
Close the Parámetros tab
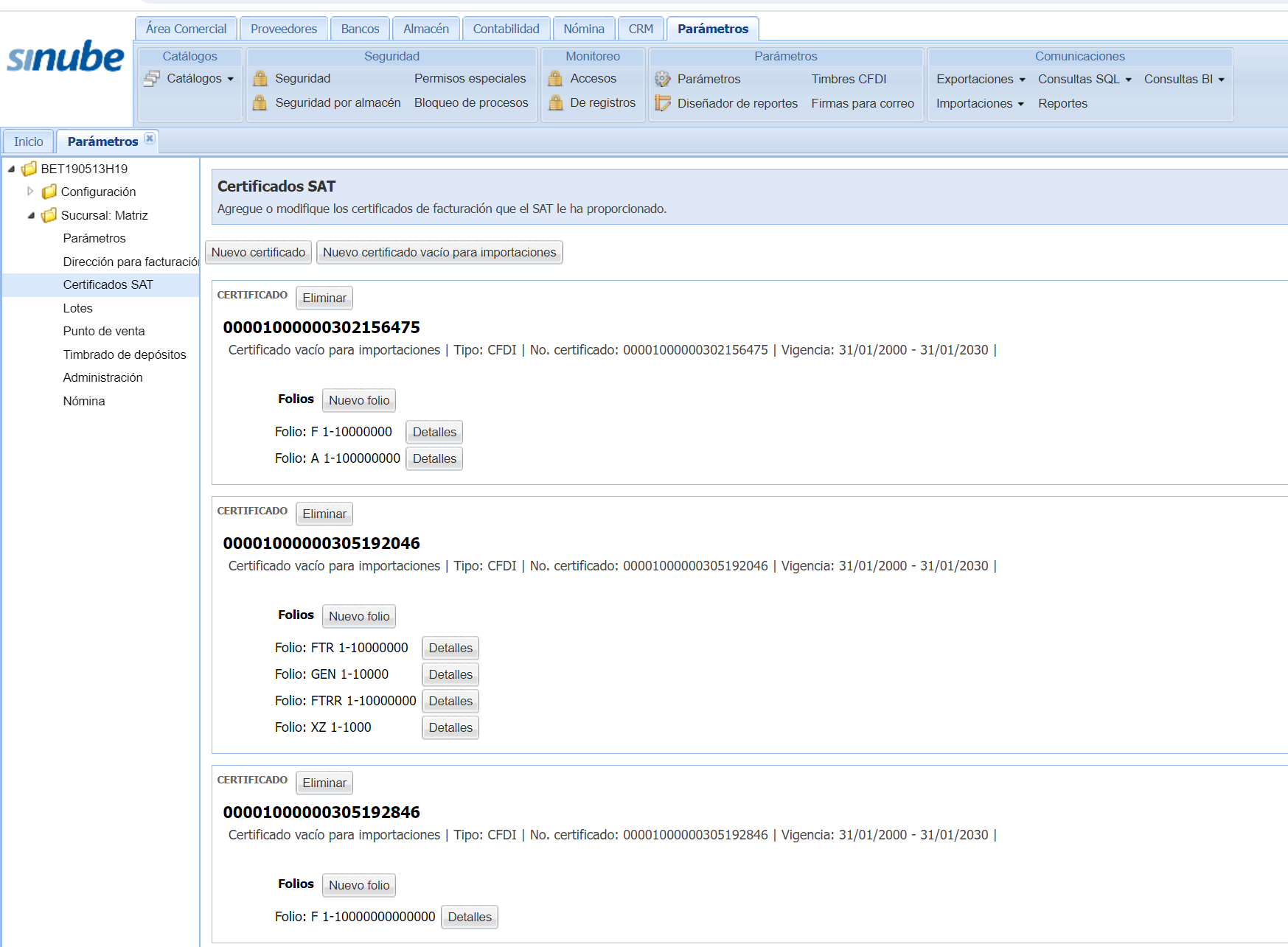[150, 139]
